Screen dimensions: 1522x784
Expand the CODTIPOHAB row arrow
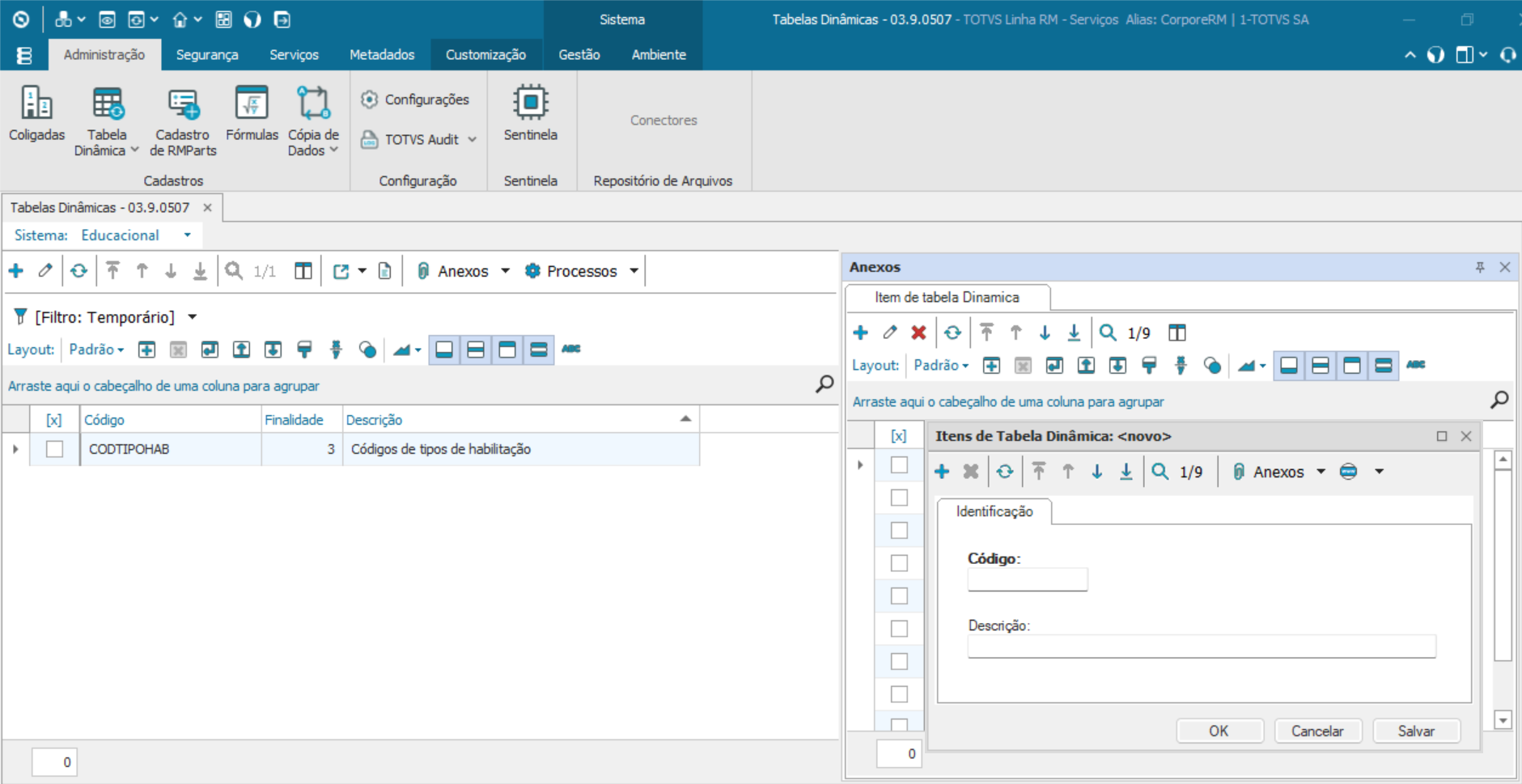[x=15, y=449]
